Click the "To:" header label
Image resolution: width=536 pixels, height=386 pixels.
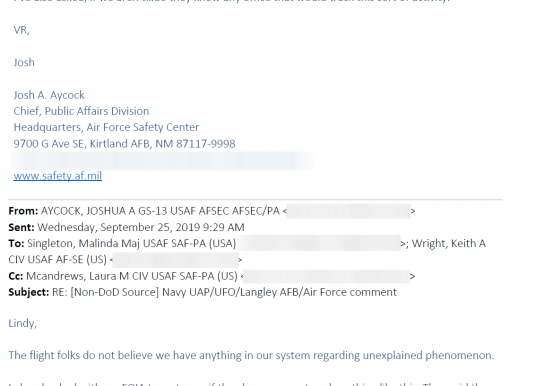point(16,243)
